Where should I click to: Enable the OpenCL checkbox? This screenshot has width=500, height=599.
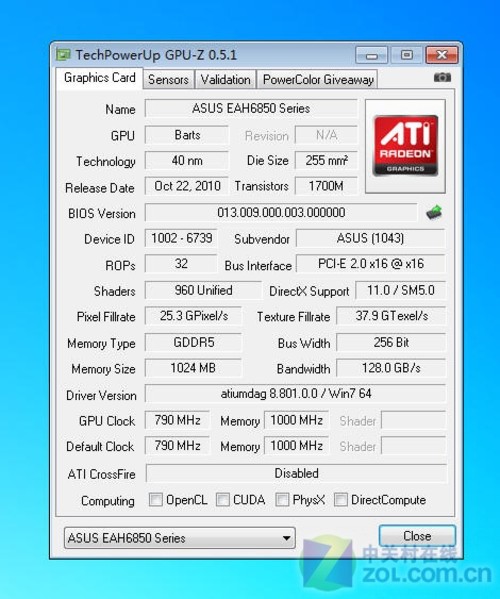(155, 499)
